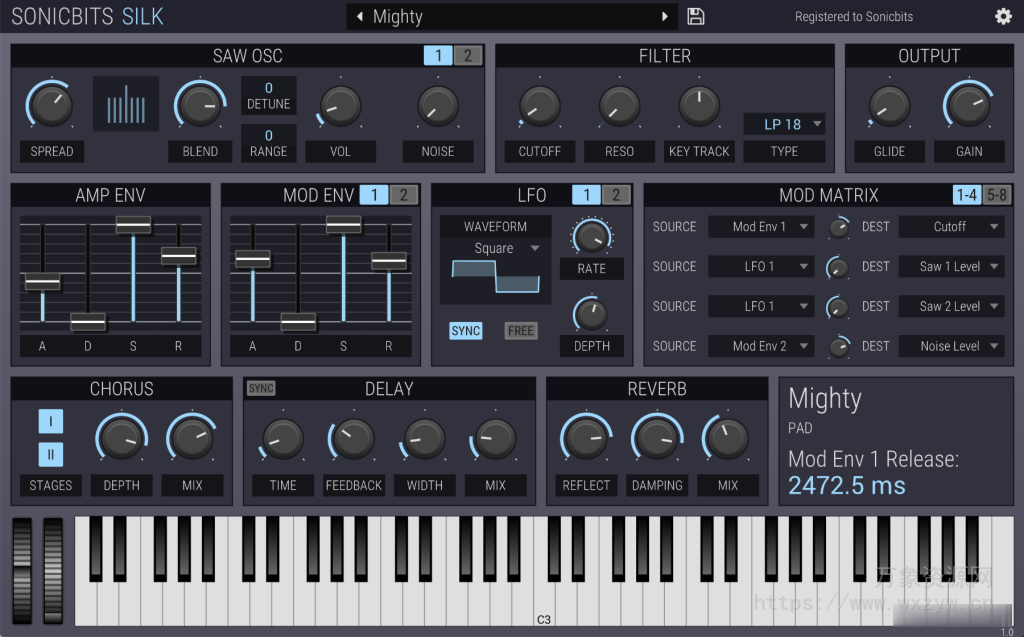
Task: Click the next preset arrow
Action: (665, 16)
